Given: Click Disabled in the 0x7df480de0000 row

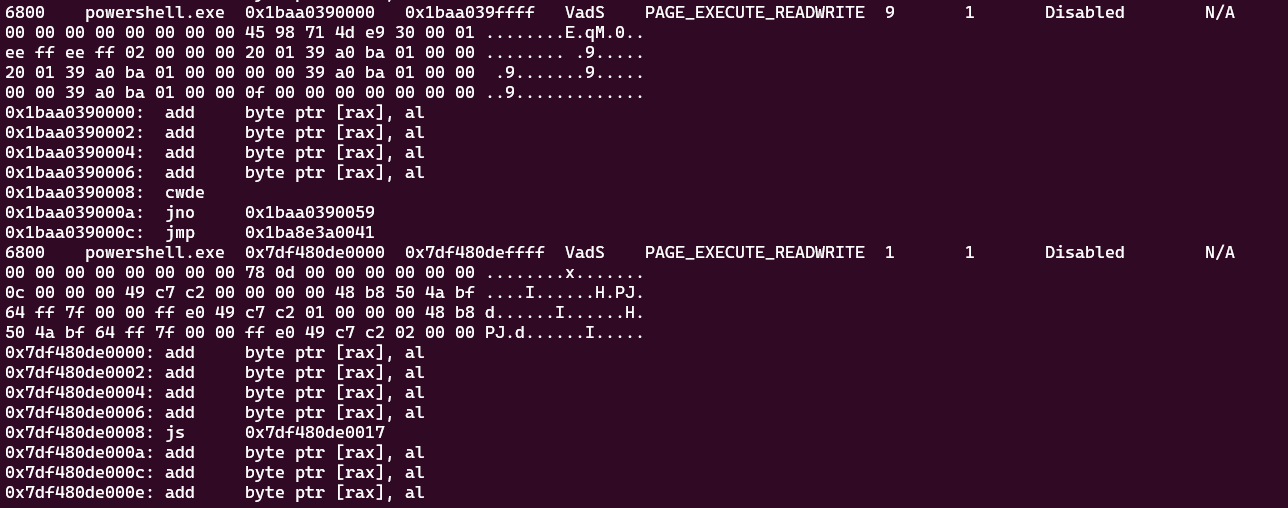Looking at the screenshot, I should coord(1085,252).
